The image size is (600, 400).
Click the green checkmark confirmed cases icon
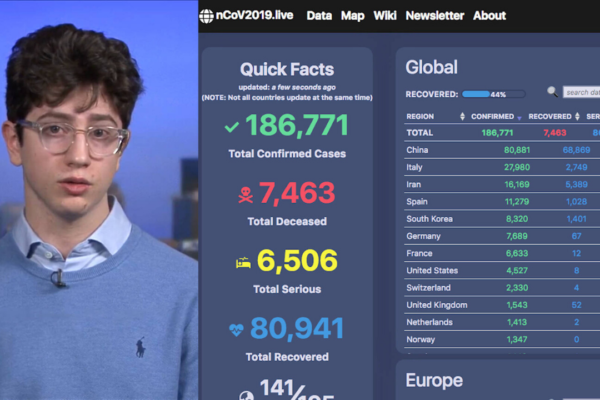coord(232,127)
